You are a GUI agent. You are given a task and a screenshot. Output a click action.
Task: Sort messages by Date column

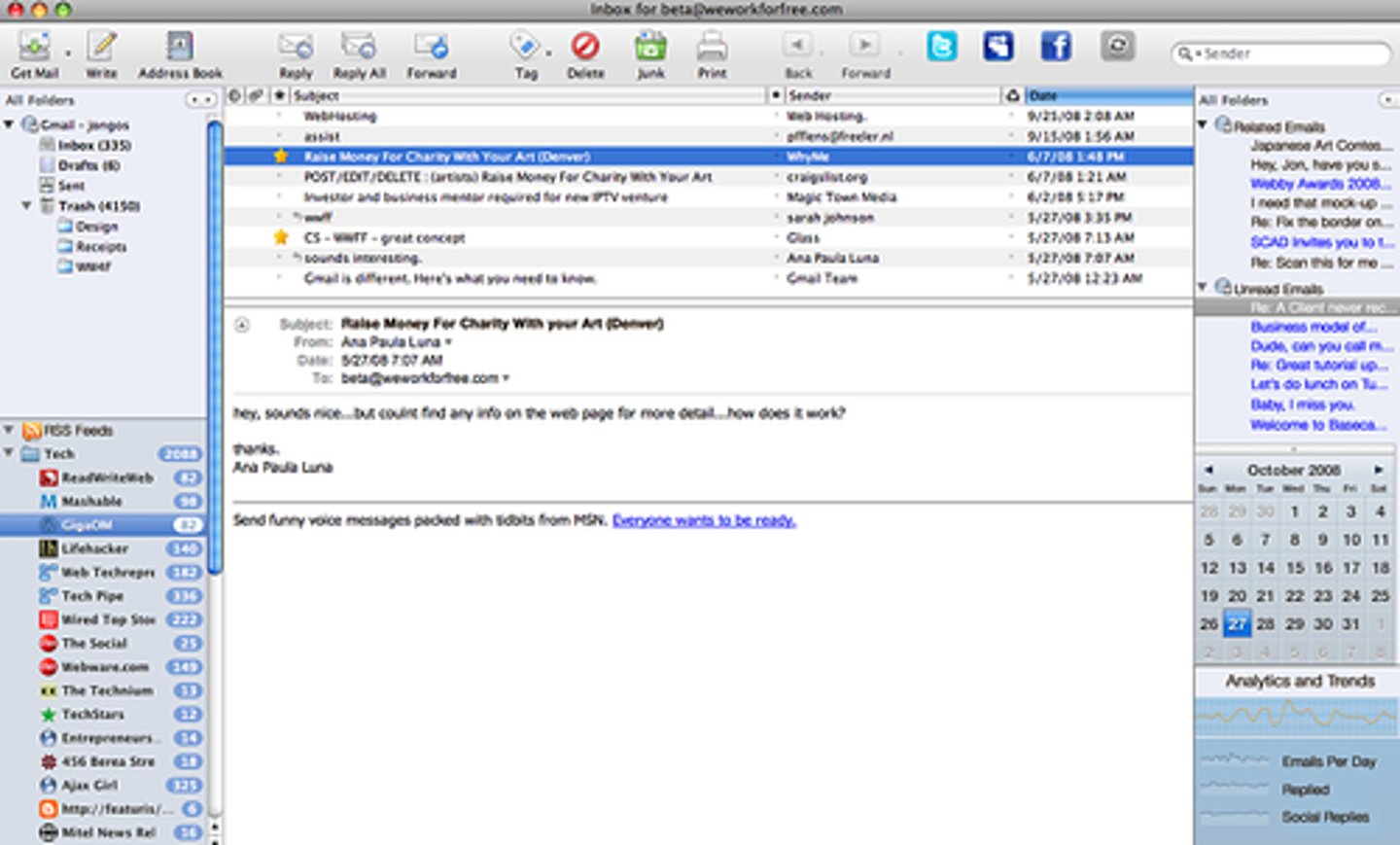1109,95
